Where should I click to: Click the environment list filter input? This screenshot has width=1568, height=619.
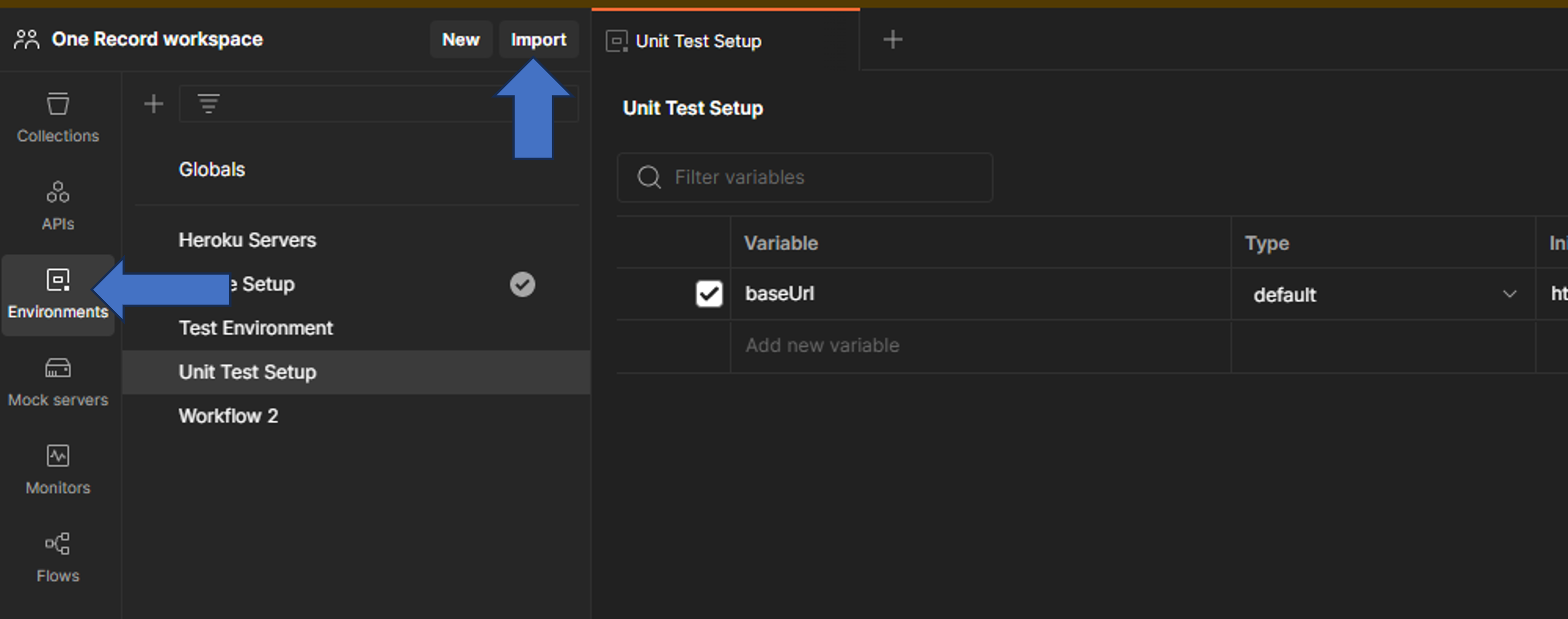379,104
